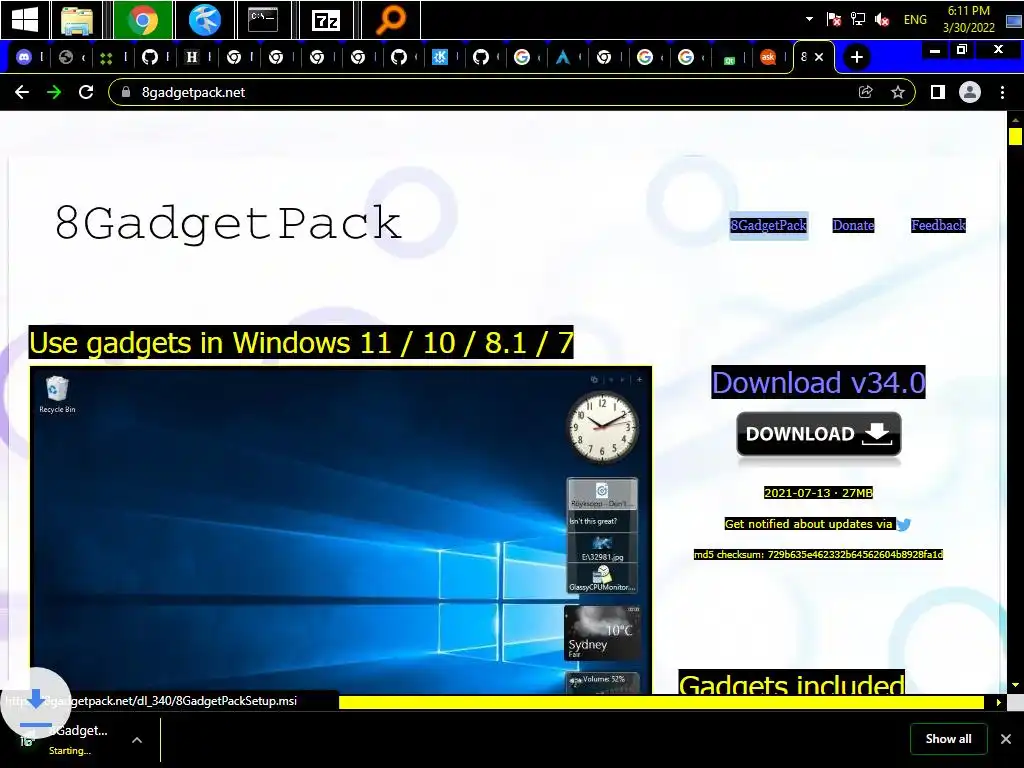This screenshot has height=768, width=1024.
Task: Open the Chrome profile avatar
Action: pos(970,92)
